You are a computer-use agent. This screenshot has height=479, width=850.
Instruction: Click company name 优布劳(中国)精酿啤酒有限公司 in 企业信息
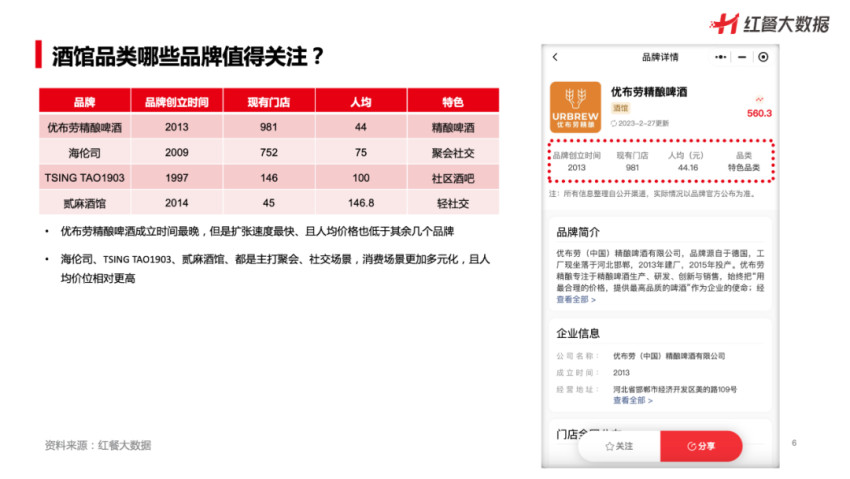pyautogui.click(x=669, y=356)
